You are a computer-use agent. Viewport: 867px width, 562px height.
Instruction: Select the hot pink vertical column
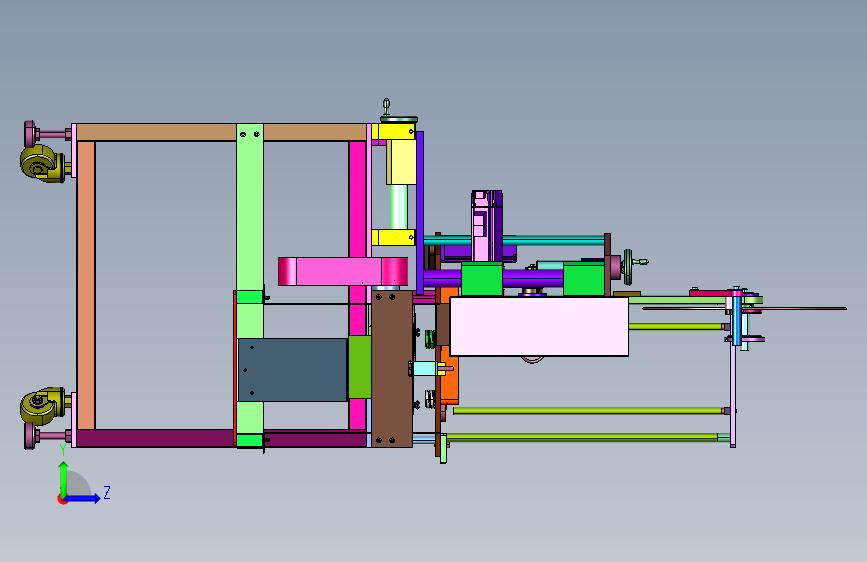[x=358, y=199]
